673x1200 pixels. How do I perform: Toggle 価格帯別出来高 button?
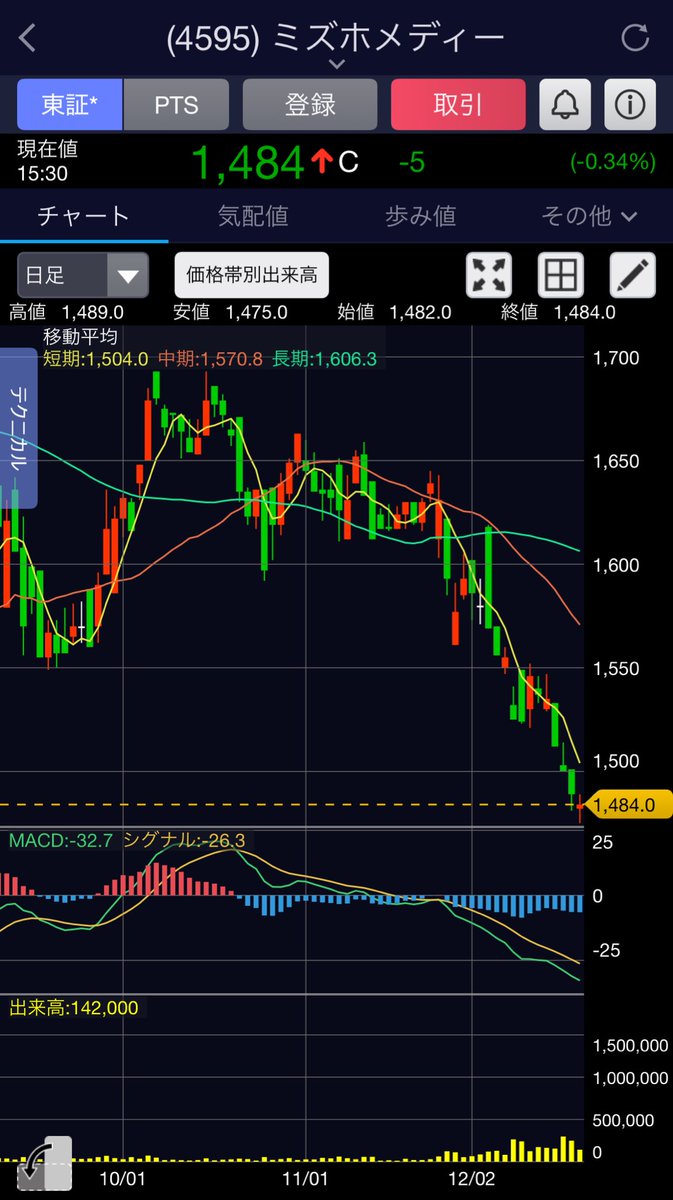pos(252,274)
